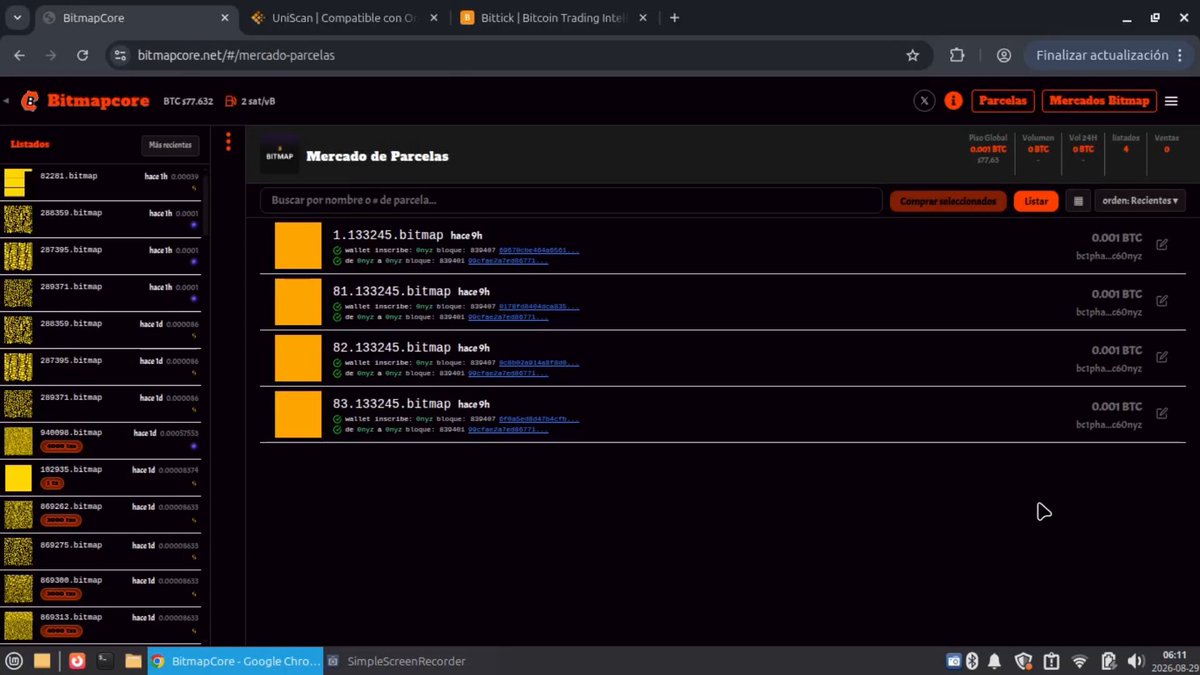Open the Más recientes sort selector
Image resolution: width=1200 pixels, height=675 pixels.
point(170,145)
